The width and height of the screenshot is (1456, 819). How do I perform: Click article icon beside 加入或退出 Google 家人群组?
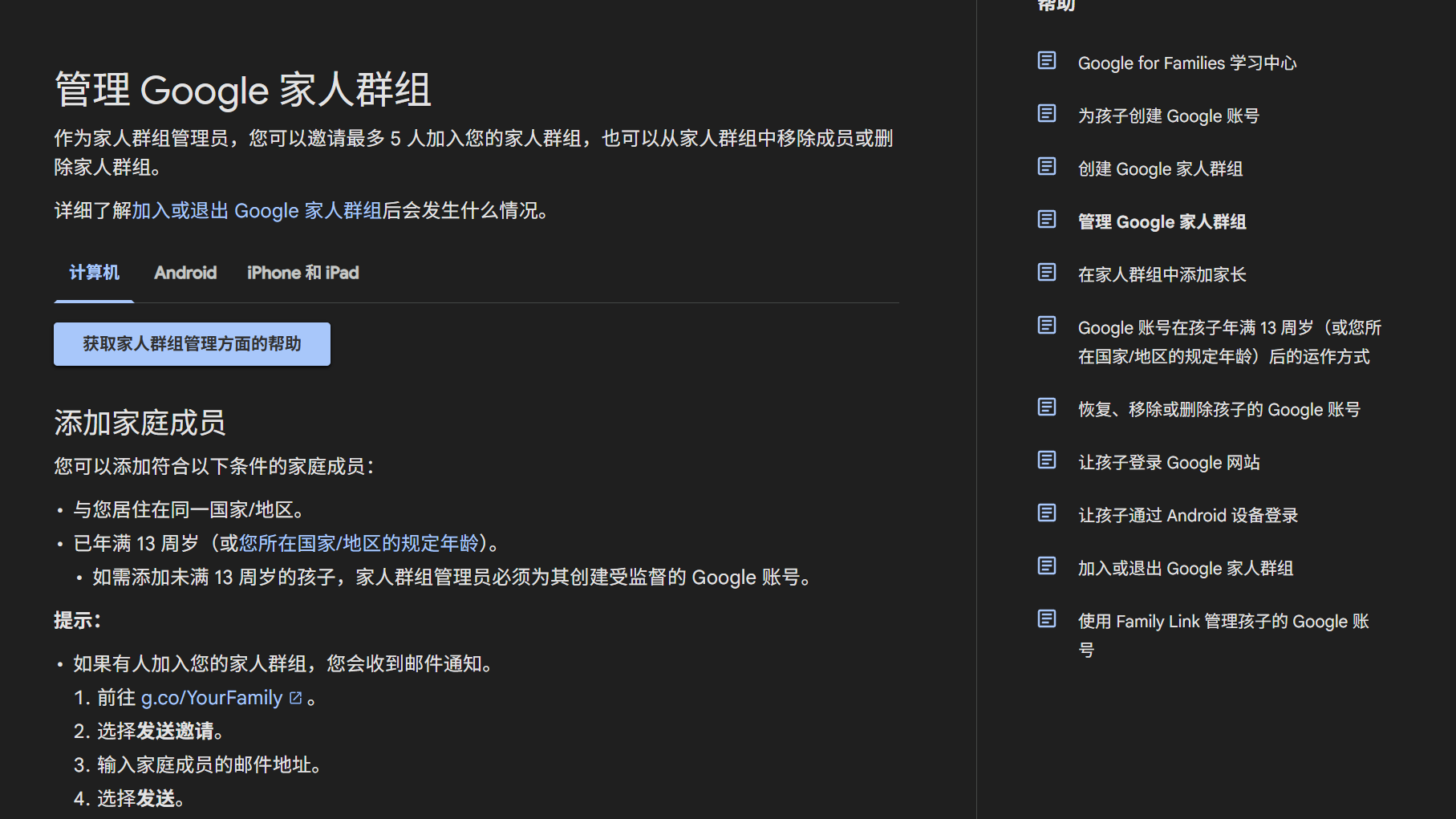coord(1047,566)
